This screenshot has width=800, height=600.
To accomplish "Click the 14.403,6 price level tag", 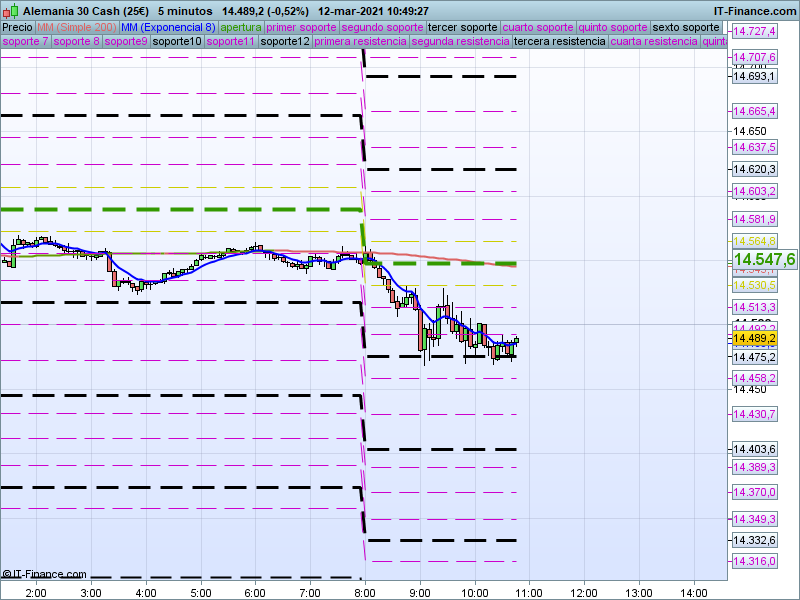I will pyautogui.click(x=754, y=449).
